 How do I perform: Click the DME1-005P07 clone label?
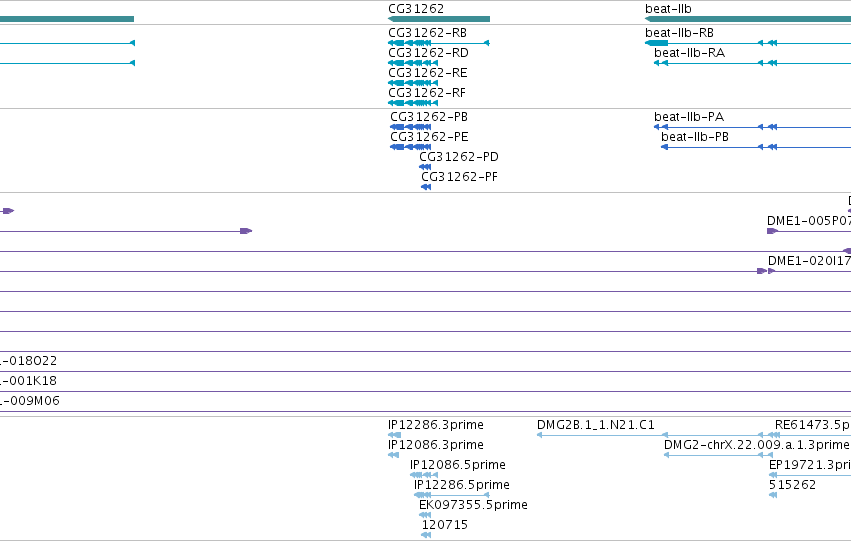click(809, 221)
